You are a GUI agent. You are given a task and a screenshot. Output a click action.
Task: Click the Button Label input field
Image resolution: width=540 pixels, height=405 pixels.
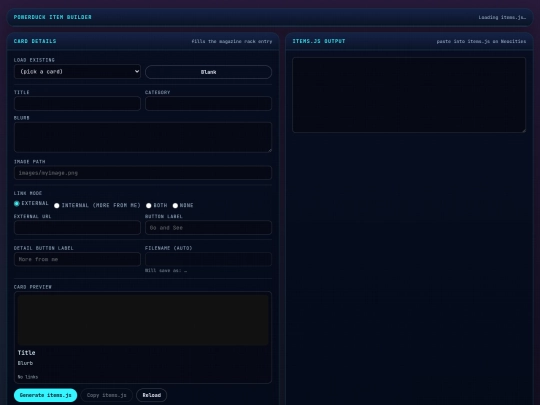208,228
